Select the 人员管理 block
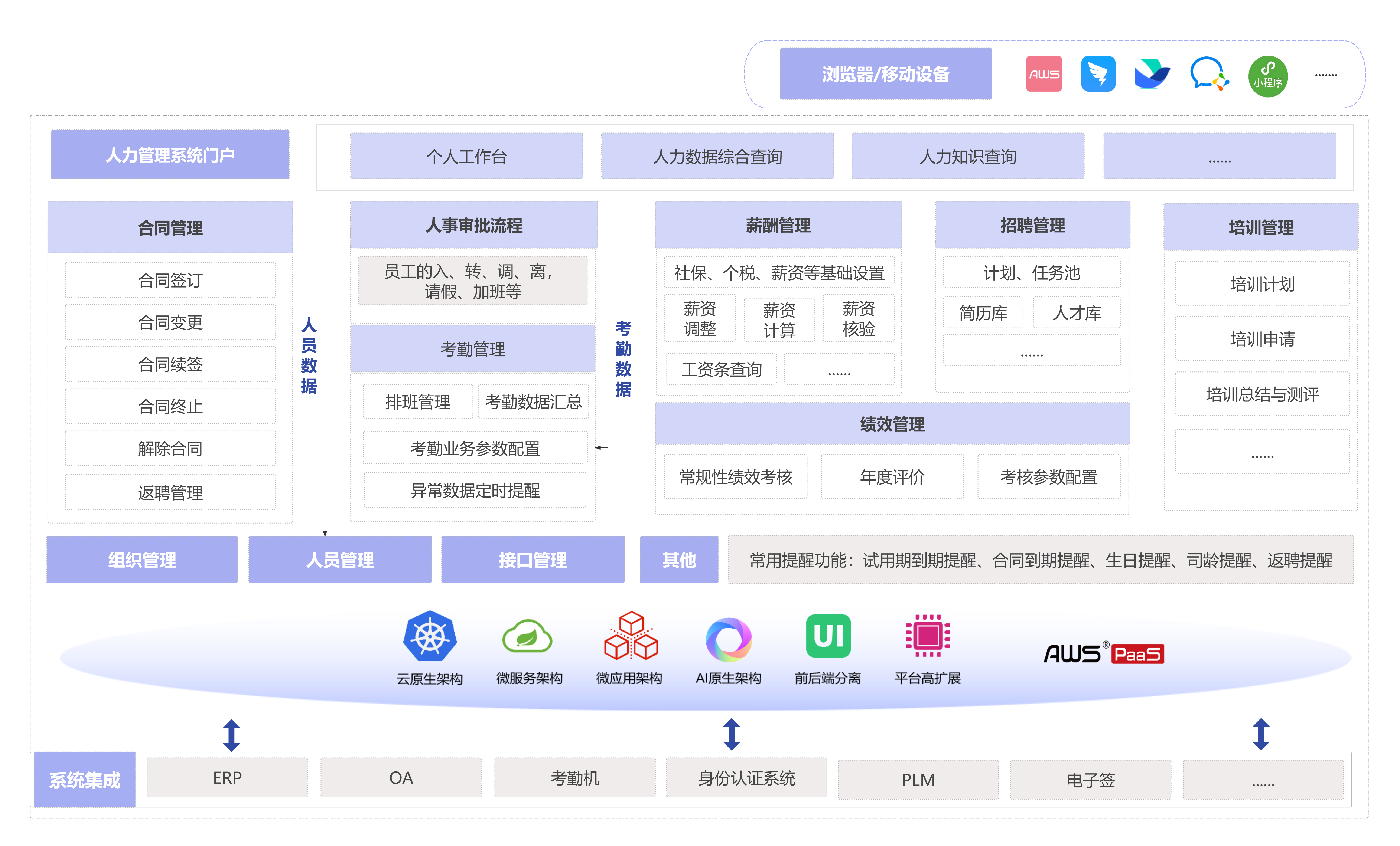The image size is (1400, 846). [340, 559]
